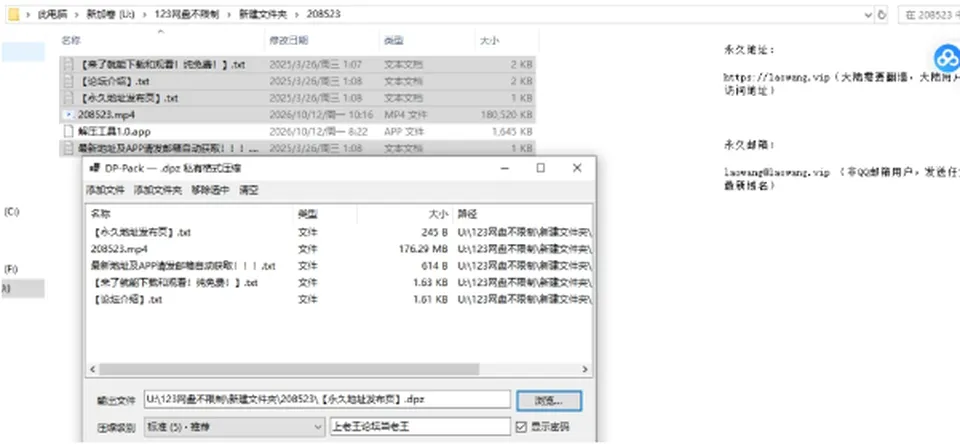Image resolution: width=960 pixels, height=444 pixels.
Task: Click the APP 文件 type cell in Explorer
Action: click(x=405, y=131)
